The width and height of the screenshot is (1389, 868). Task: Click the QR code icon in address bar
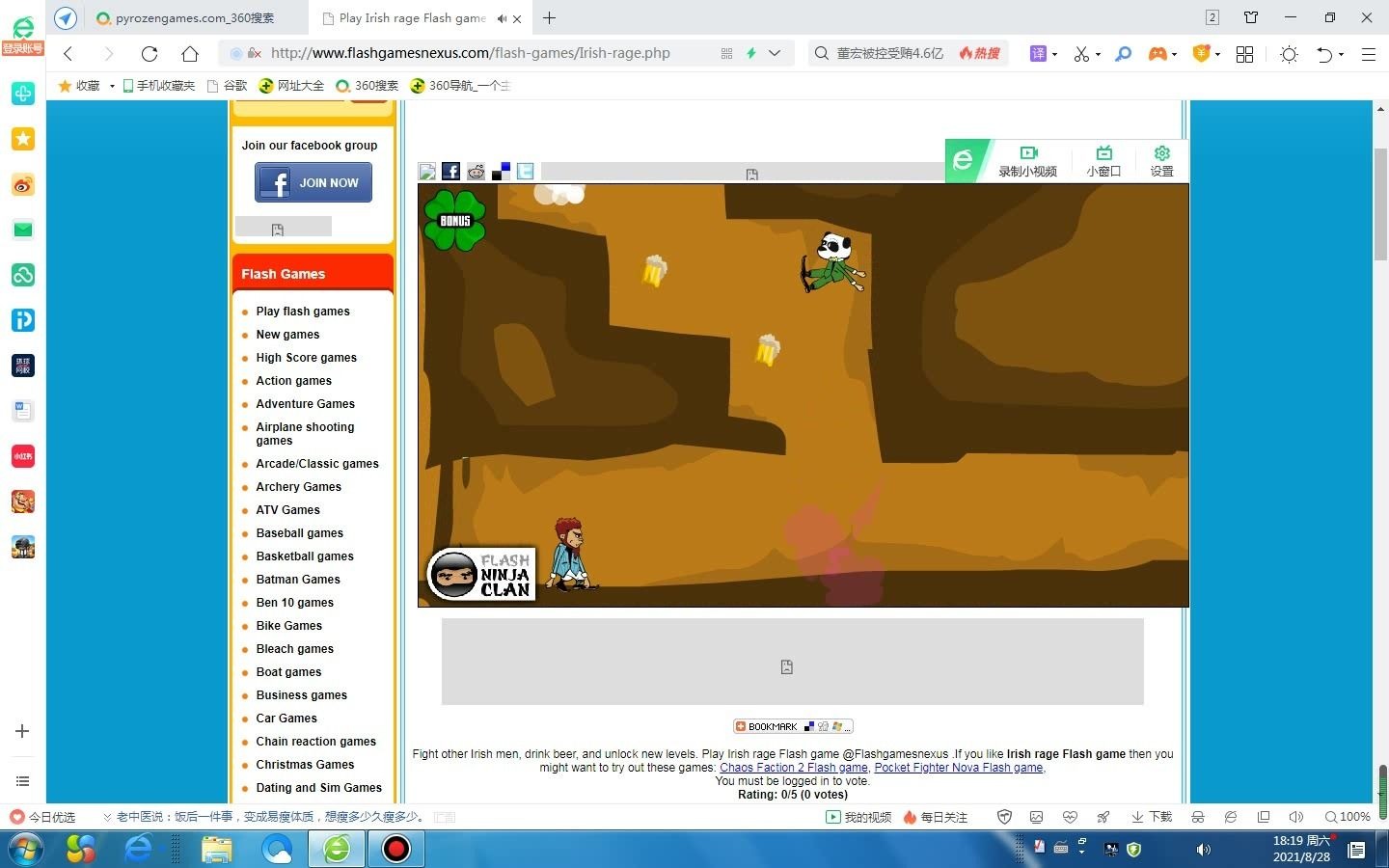click(x=726, y=54)
